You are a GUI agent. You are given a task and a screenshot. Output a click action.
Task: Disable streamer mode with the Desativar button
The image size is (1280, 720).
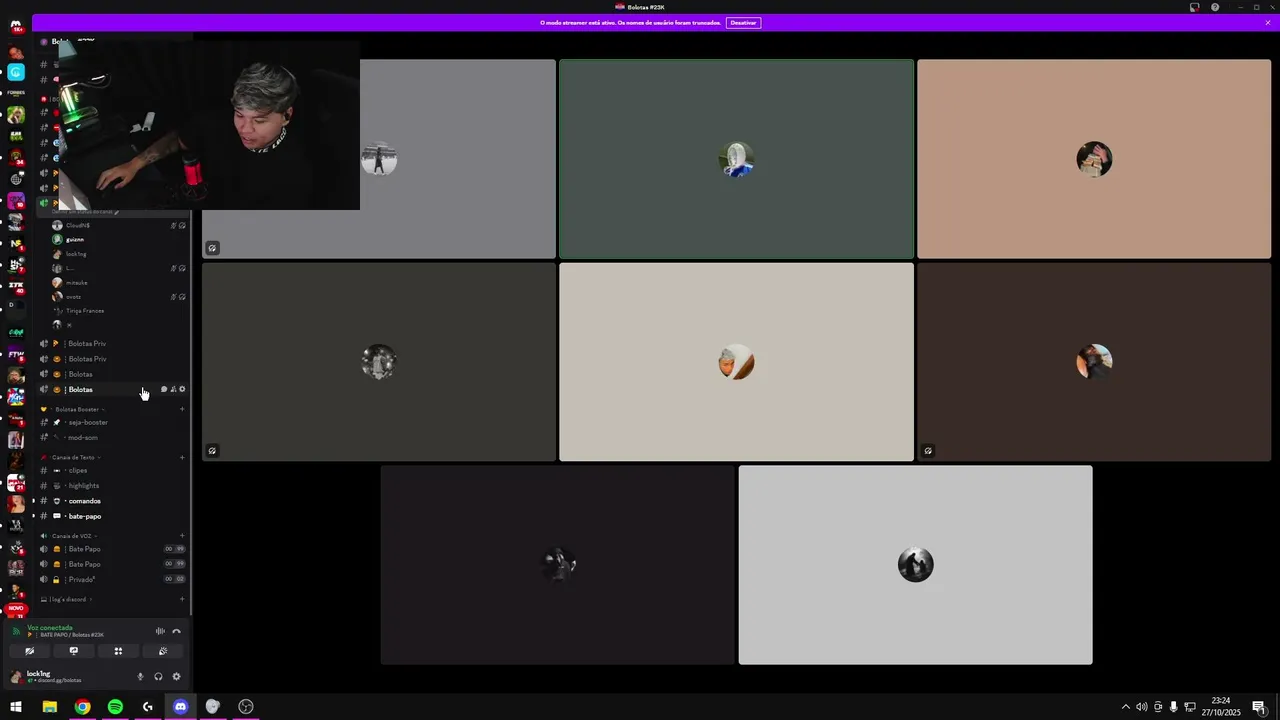[743, 22]
